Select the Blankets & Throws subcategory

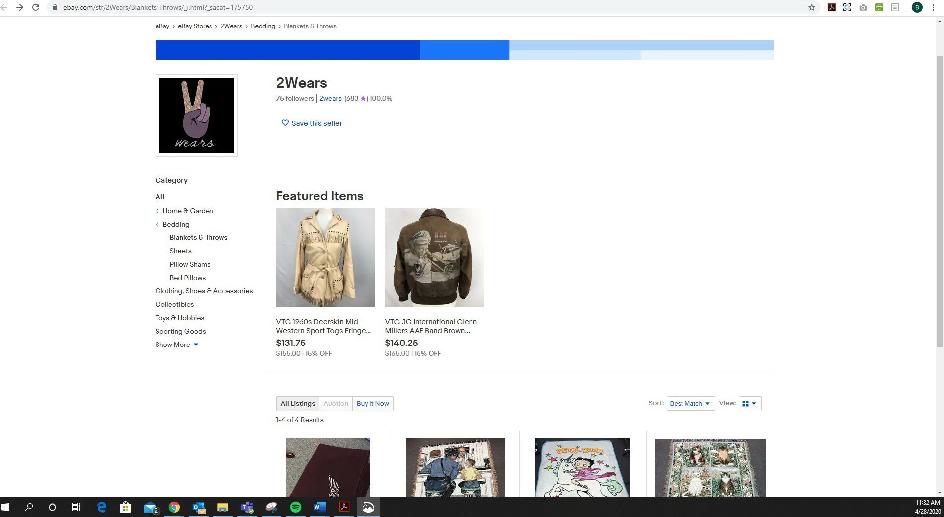[198, 238]
